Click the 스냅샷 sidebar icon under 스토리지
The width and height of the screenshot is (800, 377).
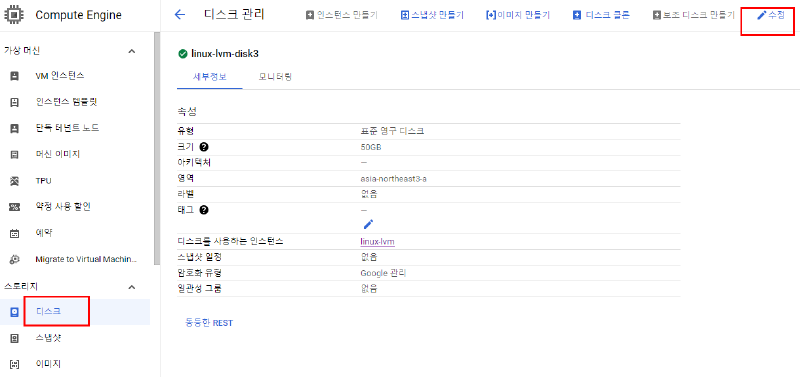[x=14, y=338]
